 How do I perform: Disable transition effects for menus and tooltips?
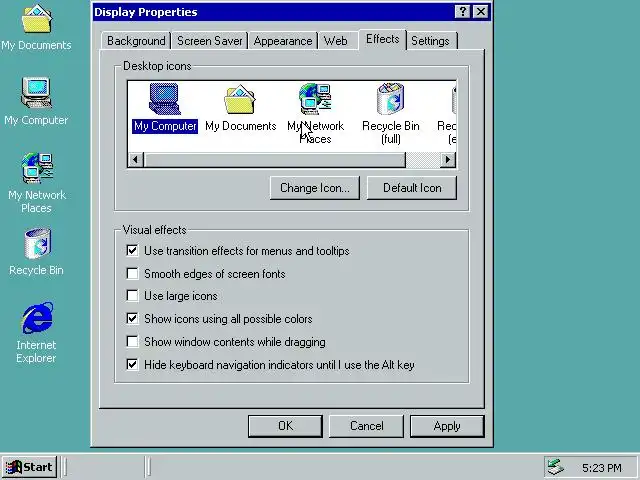pos(132,250)
